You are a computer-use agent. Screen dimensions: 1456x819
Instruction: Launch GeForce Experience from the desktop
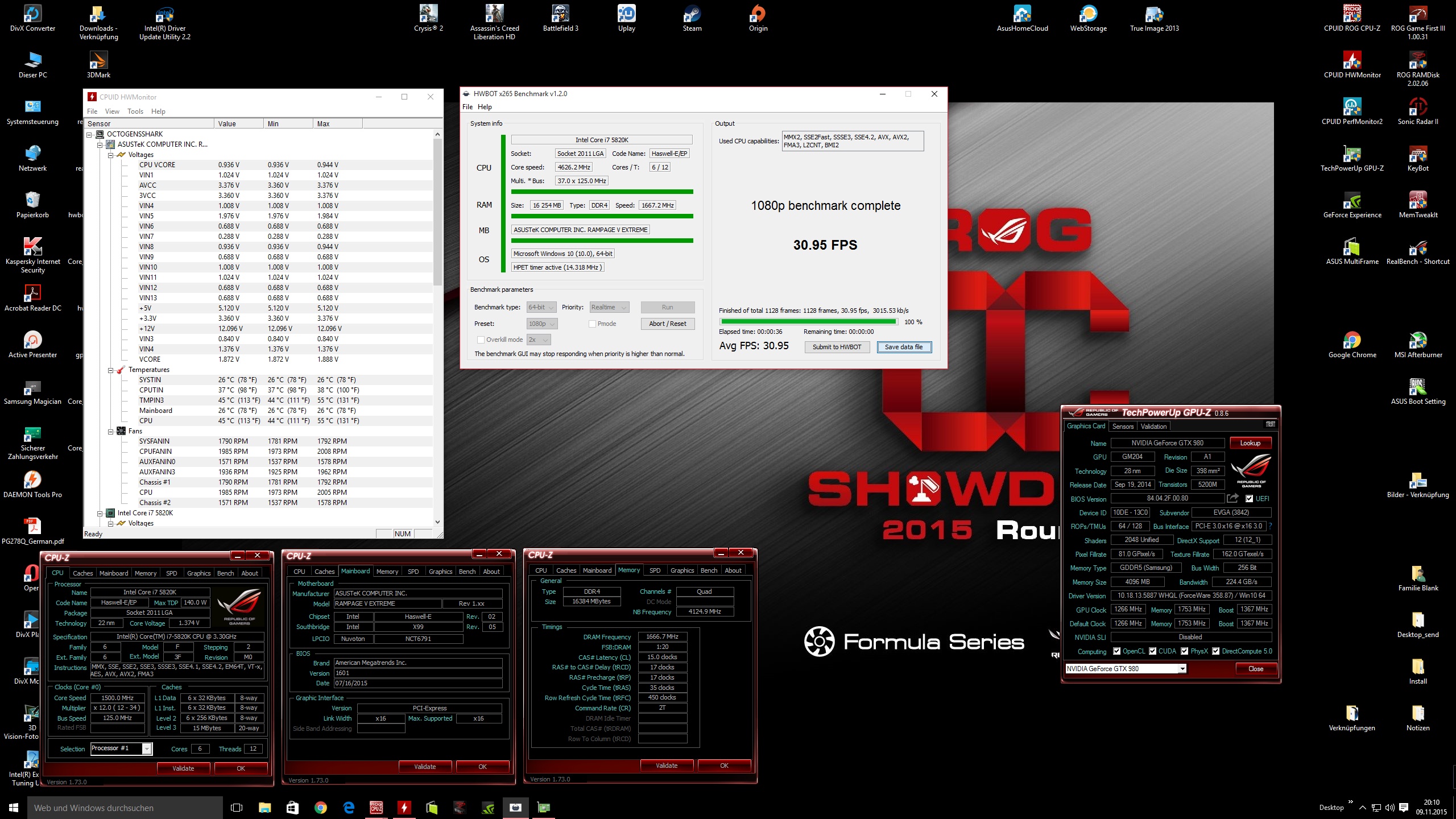point(1352,204)
